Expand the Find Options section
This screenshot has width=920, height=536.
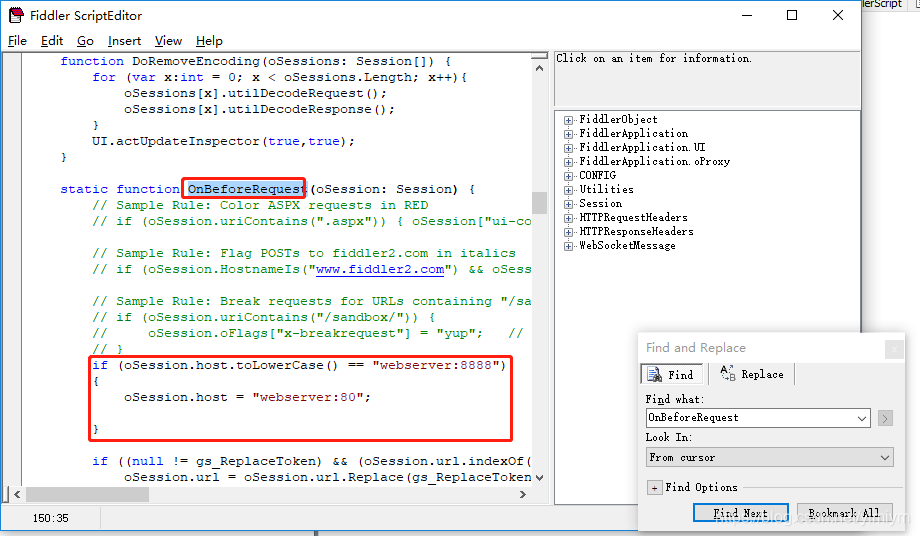pos(654,488)
